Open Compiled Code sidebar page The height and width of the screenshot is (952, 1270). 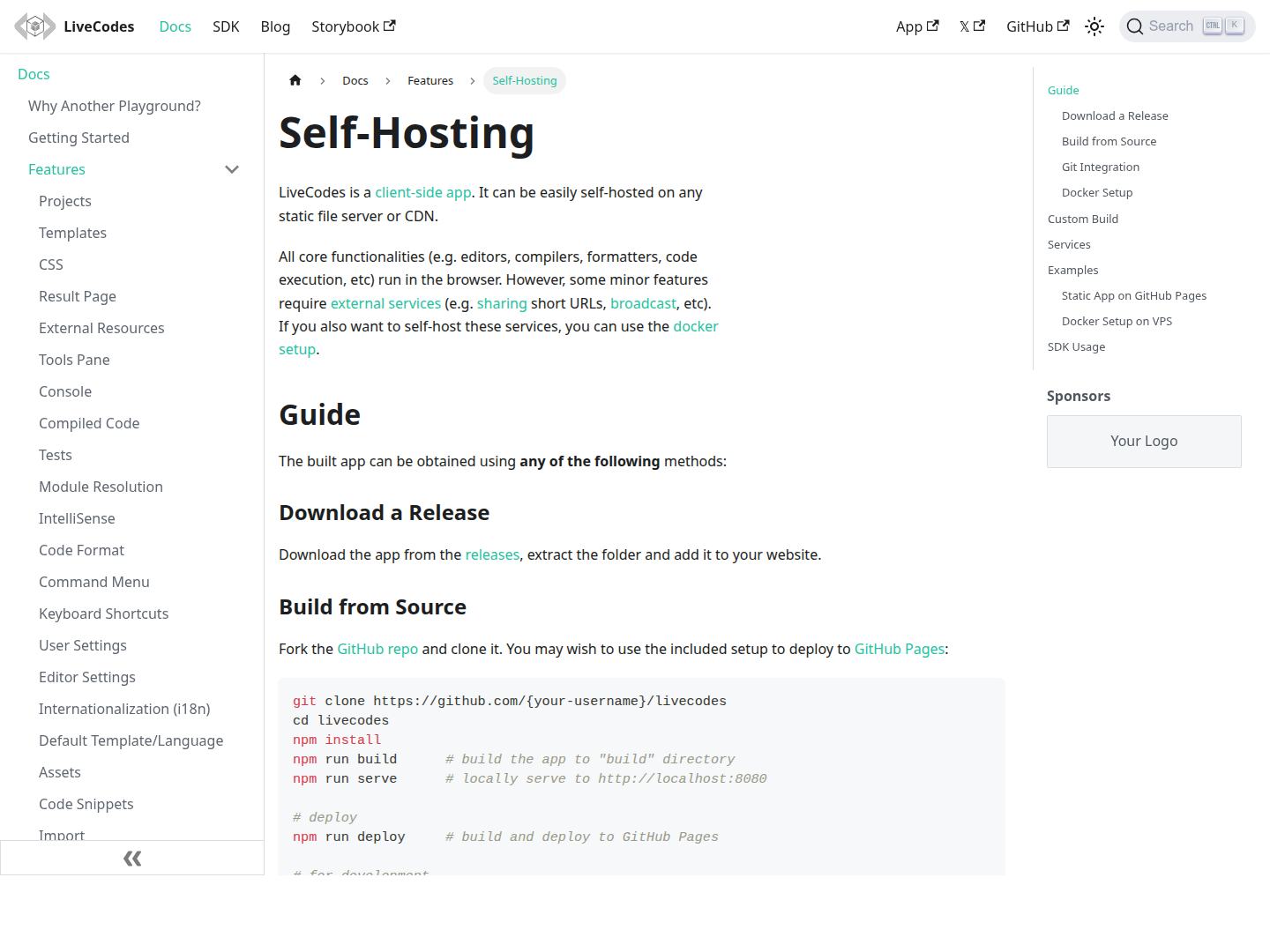click(x=89, y=423)
